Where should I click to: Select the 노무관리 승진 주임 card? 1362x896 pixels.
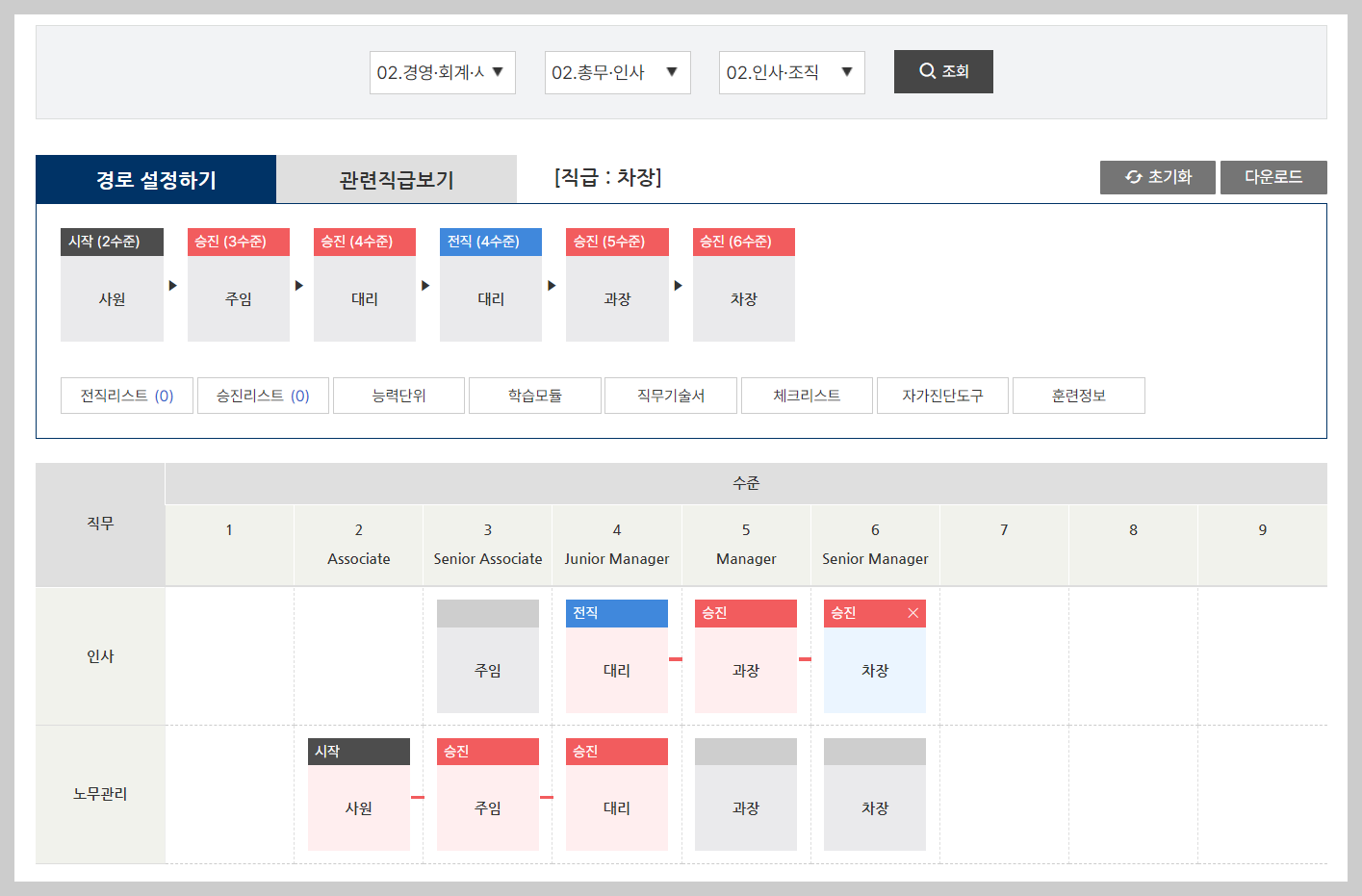[488, 794]
